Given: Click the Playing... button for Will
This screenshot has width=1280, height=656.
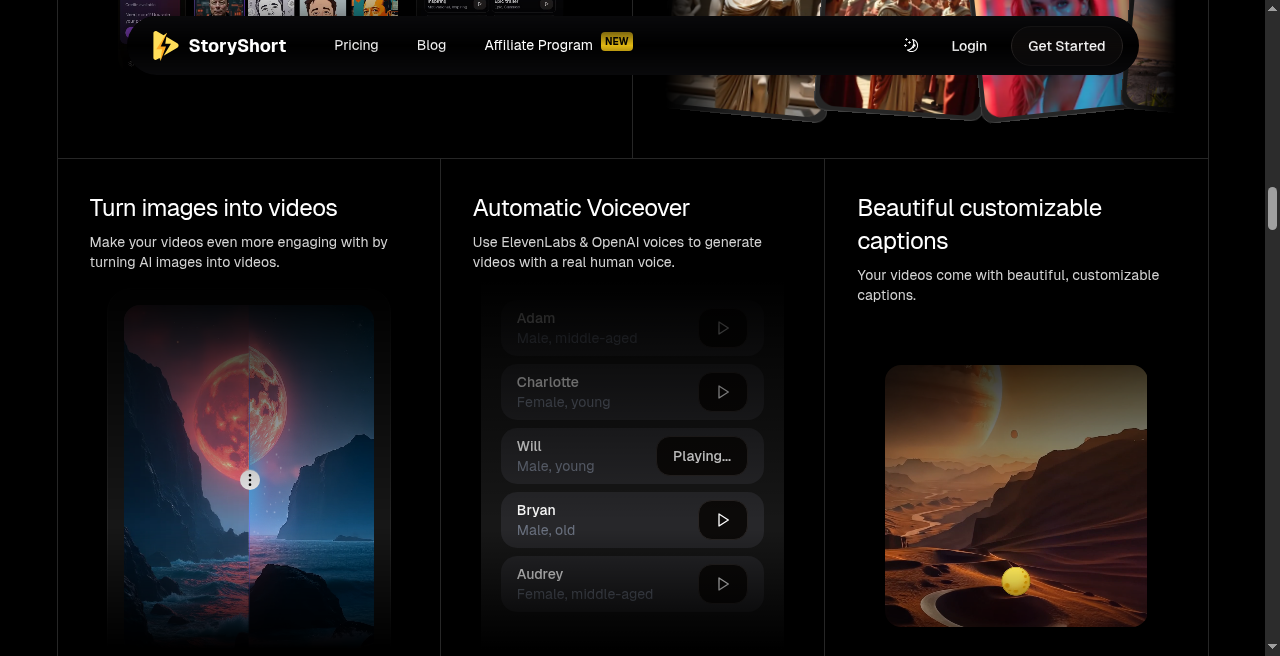Looking at the screenshot, I should 702,456.
